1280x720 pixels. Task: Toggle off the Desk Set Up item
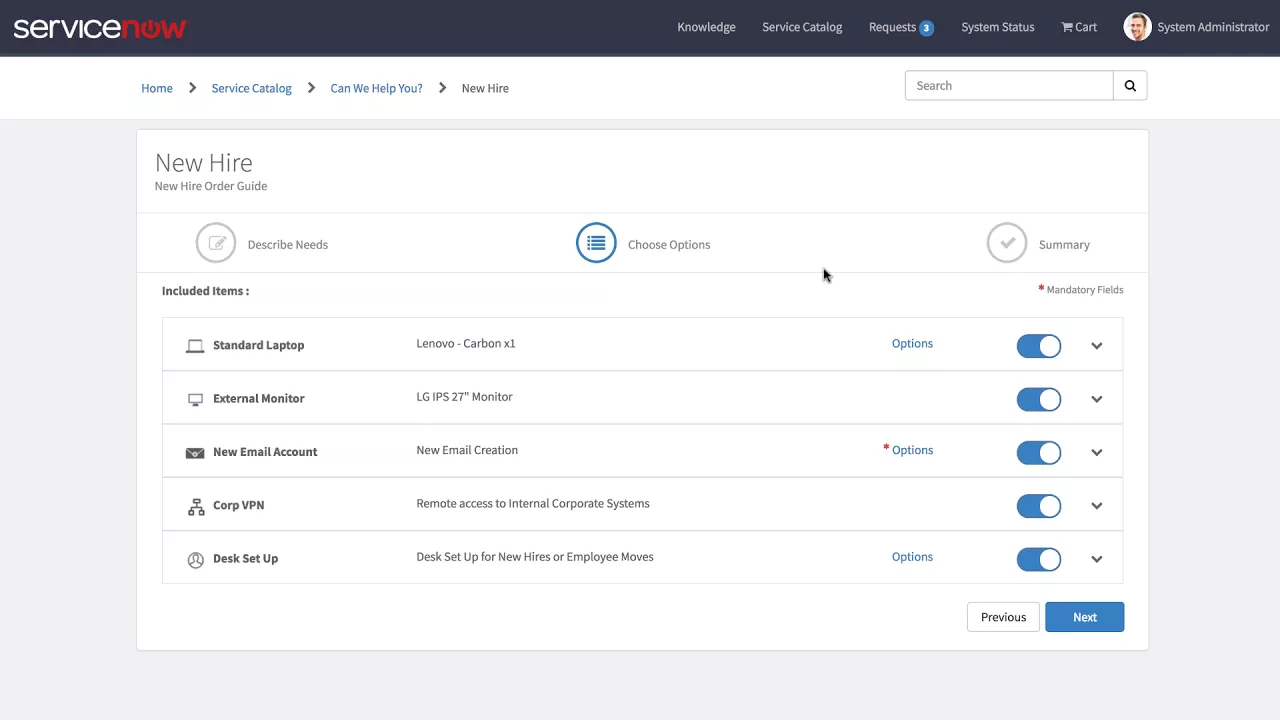tap(1039, 559)
